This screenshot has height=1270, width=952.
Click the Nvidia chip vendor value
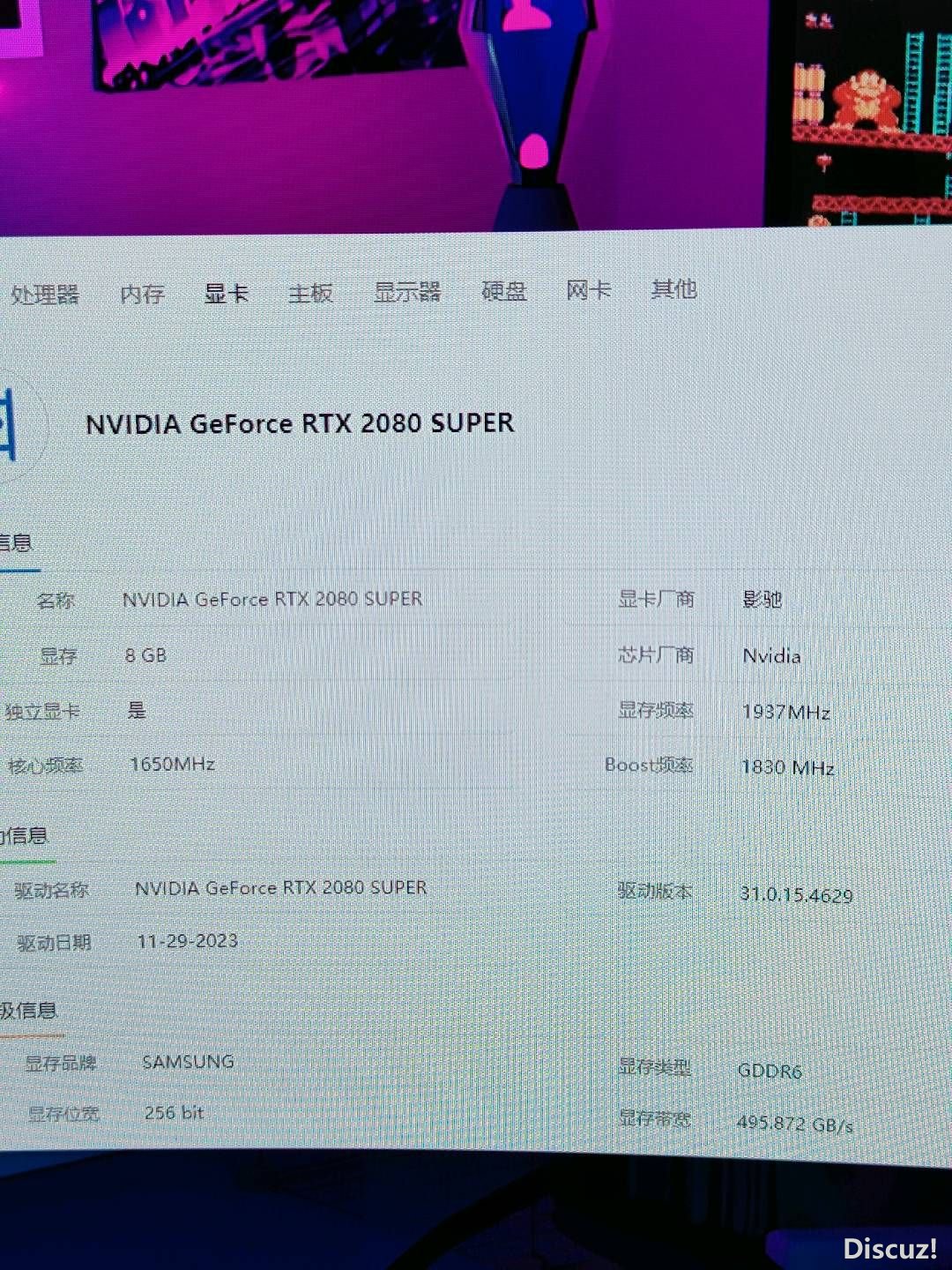(772, 656)
